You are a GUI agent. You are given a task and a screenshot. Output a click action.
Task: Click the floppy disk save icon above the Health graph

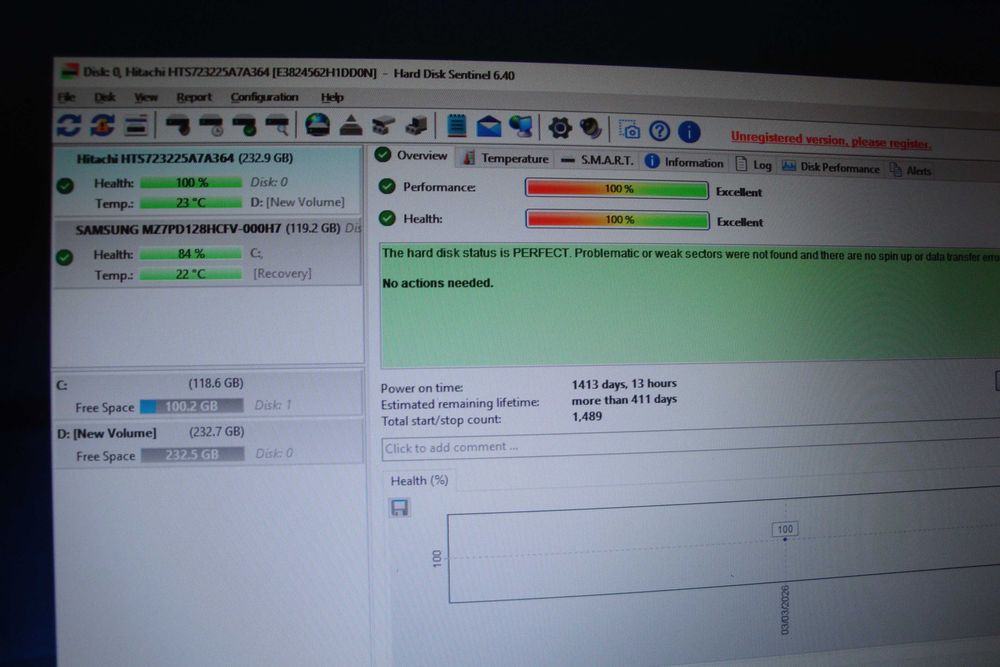pos(400,508)
